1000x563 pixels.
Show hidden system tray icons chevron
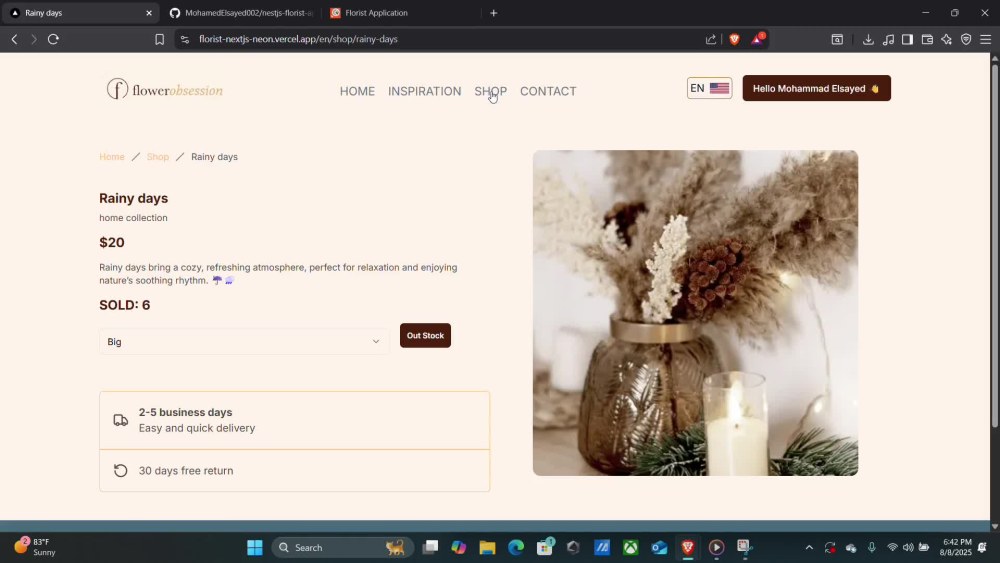click(x=809, y=547)
